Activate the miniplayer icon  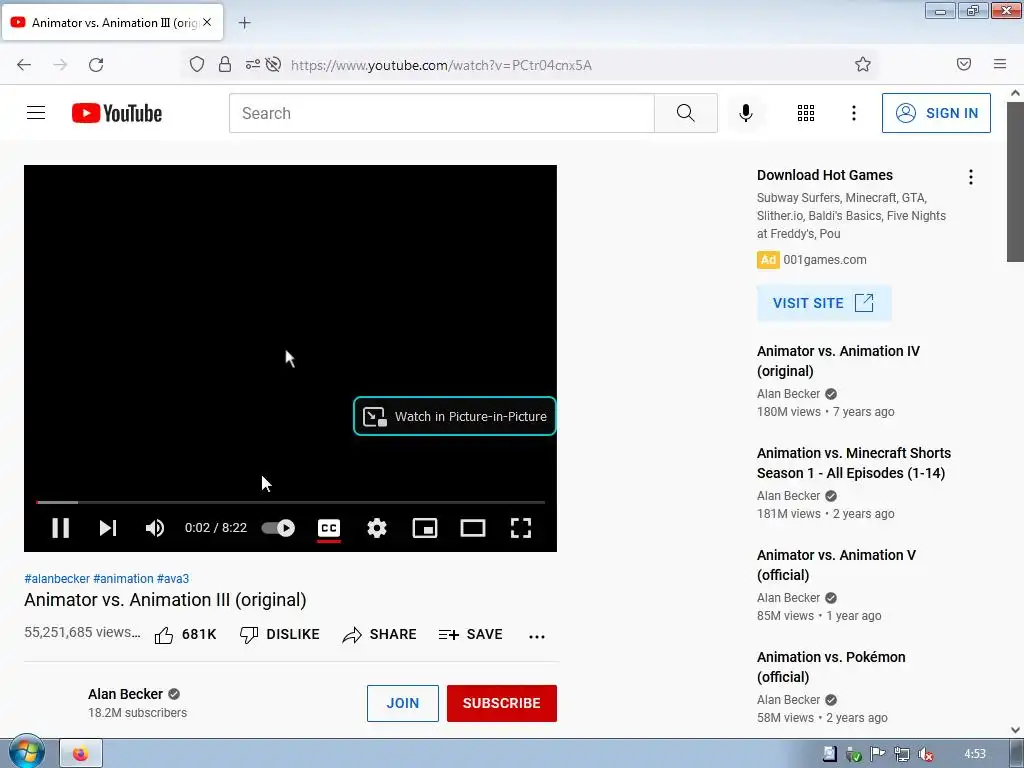pyautogui.click(x=424, y=528)
